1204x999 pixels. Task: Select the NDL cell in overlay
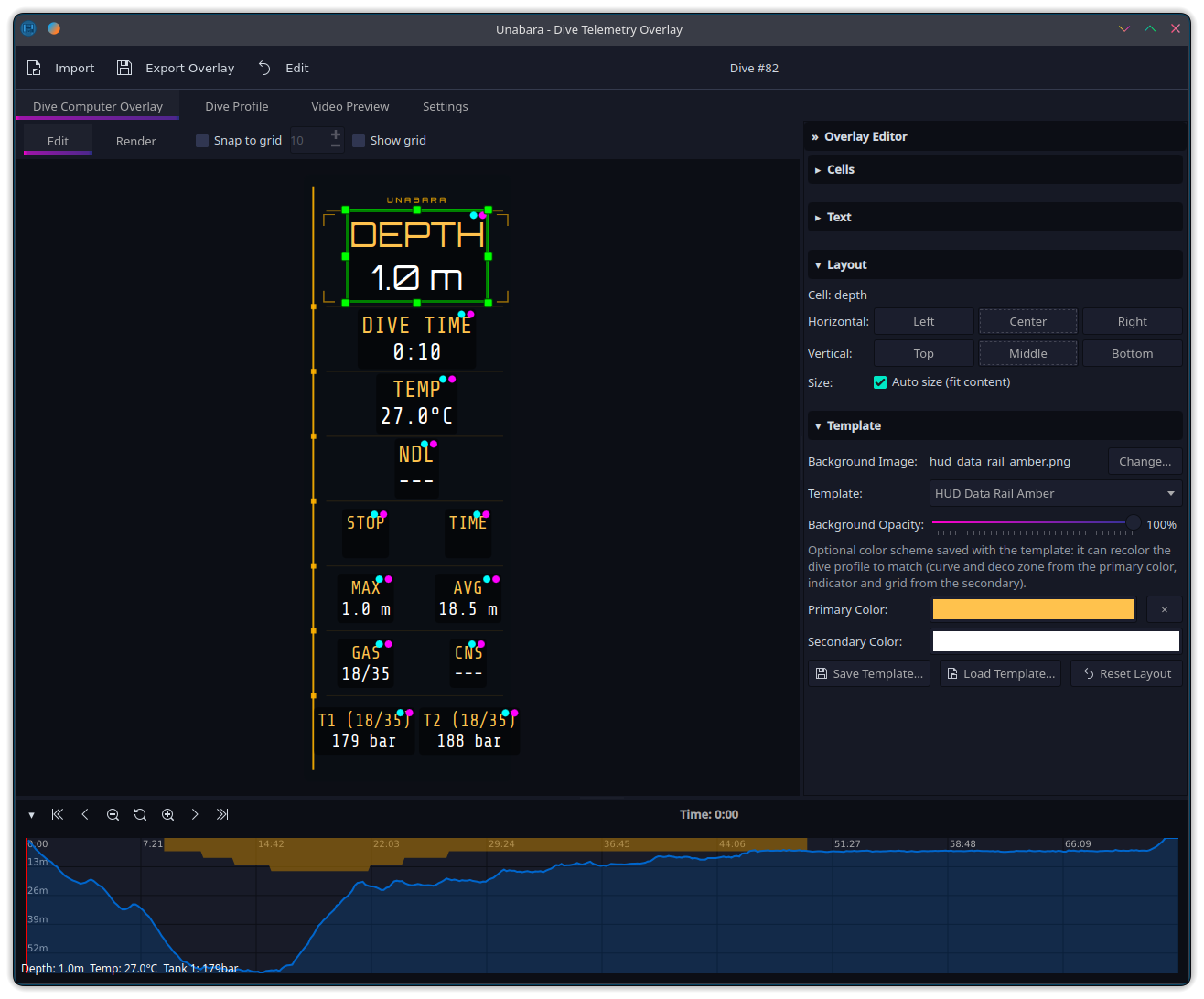click(x=416, y=467)
